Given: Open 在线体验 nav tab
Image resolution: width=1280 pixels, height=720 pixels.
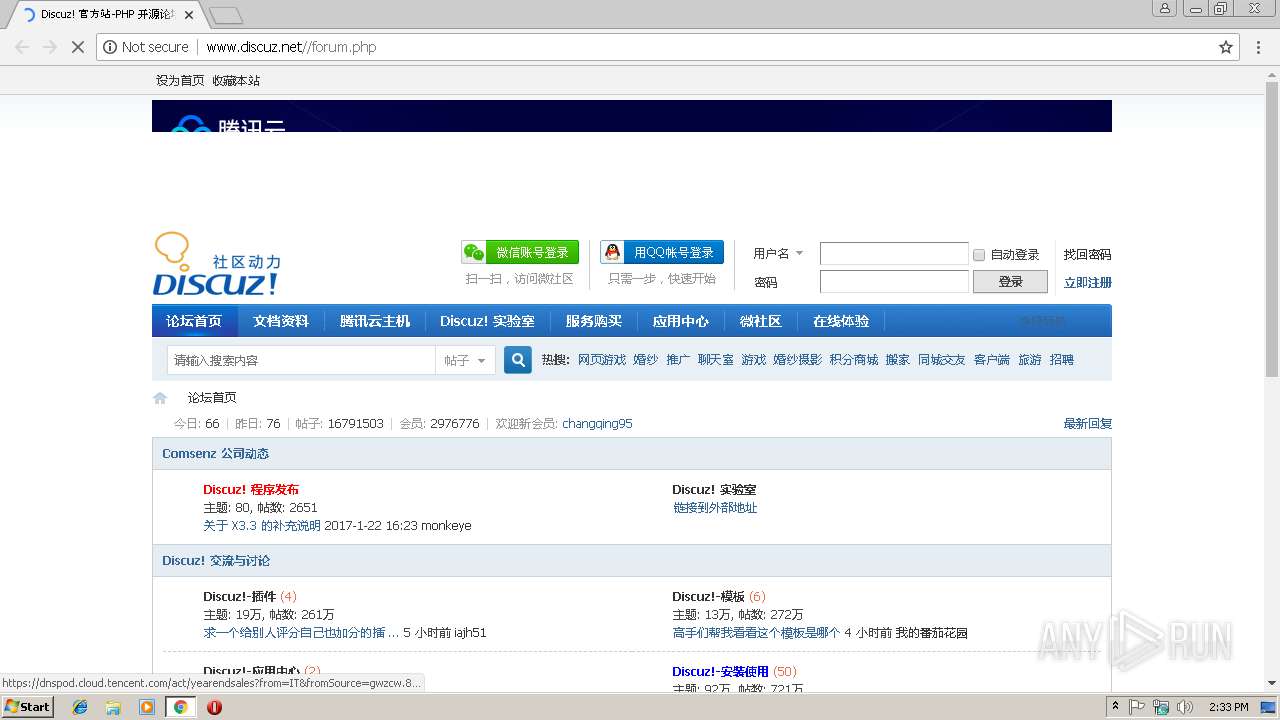Looking at the screenshot, I should click(x=841, y=321).
